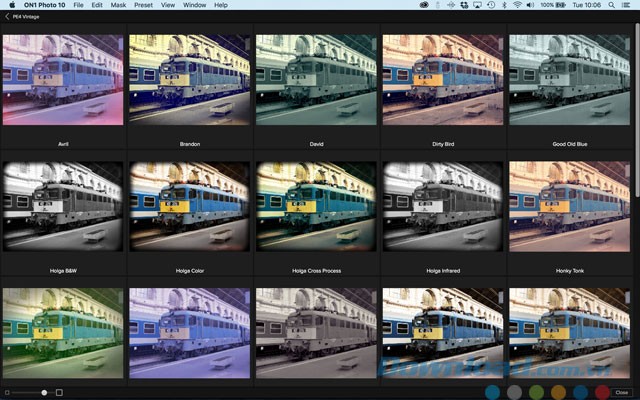Open the Apple menu
Image resolution: width=640 pixels, height=400 pixels.
tap(10, 5)
